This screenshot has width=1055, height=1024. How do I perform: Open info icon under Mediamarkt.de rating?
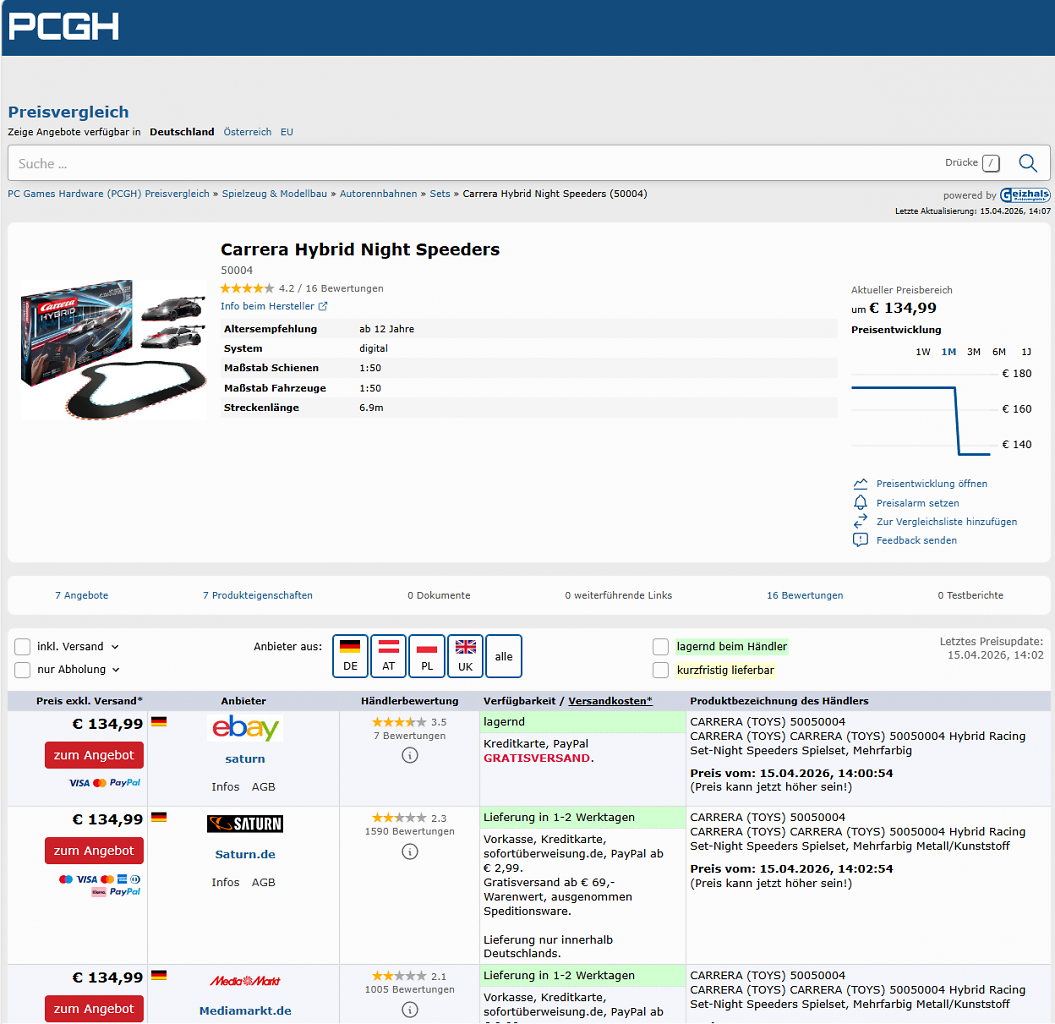tap(410, 1010)
